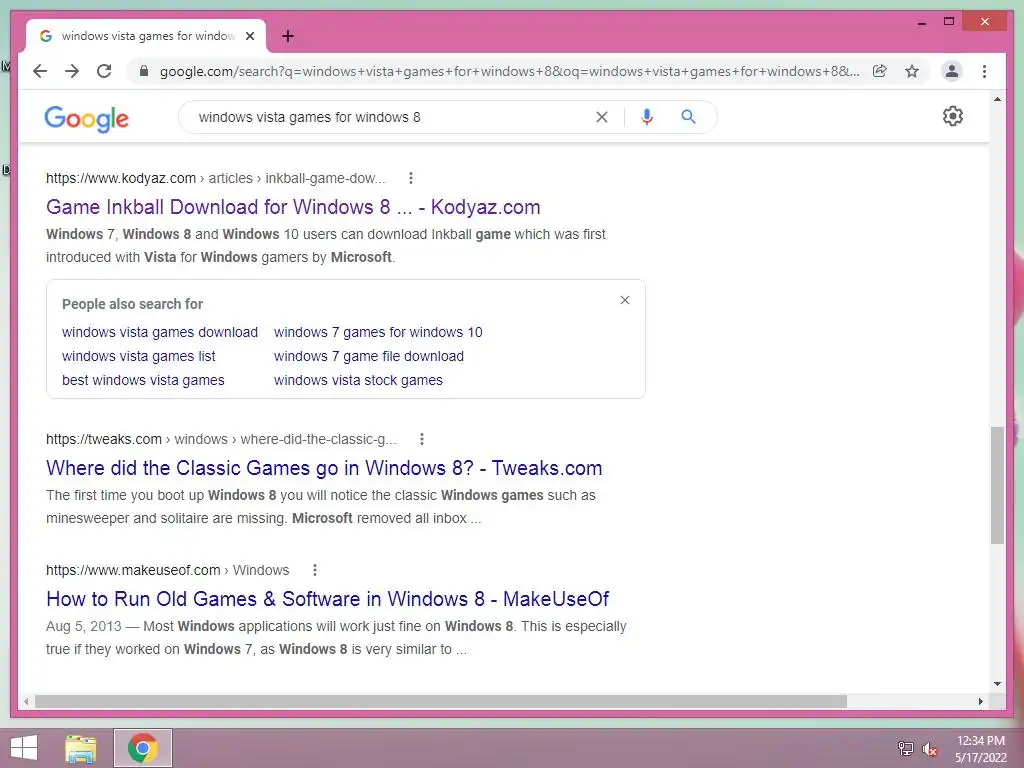Click the scroll right arrow

point(981,701)
